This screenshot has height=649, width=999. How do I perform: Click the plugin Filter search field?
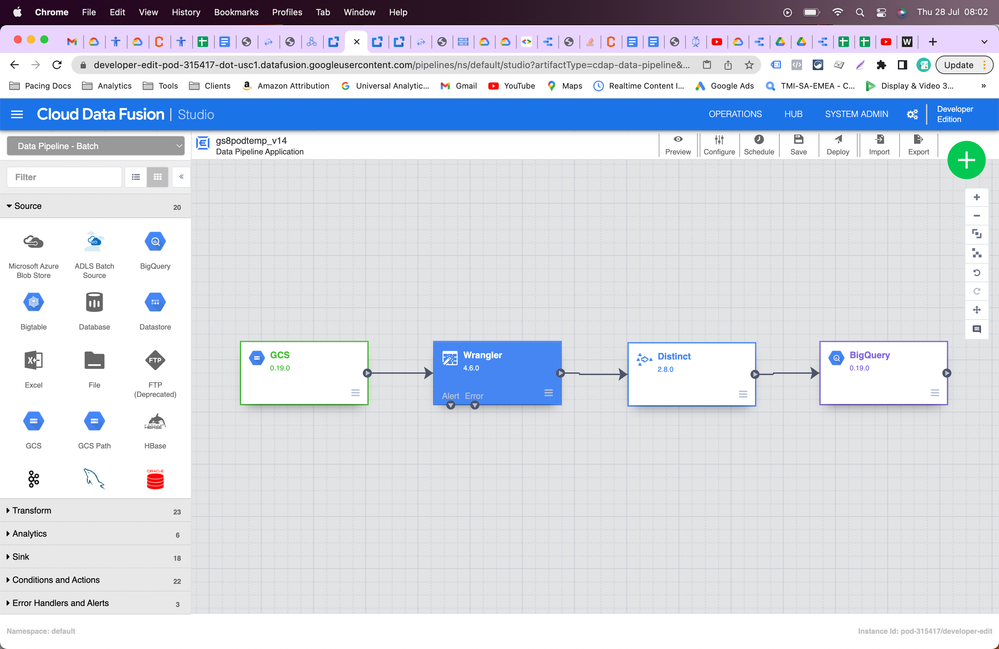pyautogui.click(x=64, y=177)
